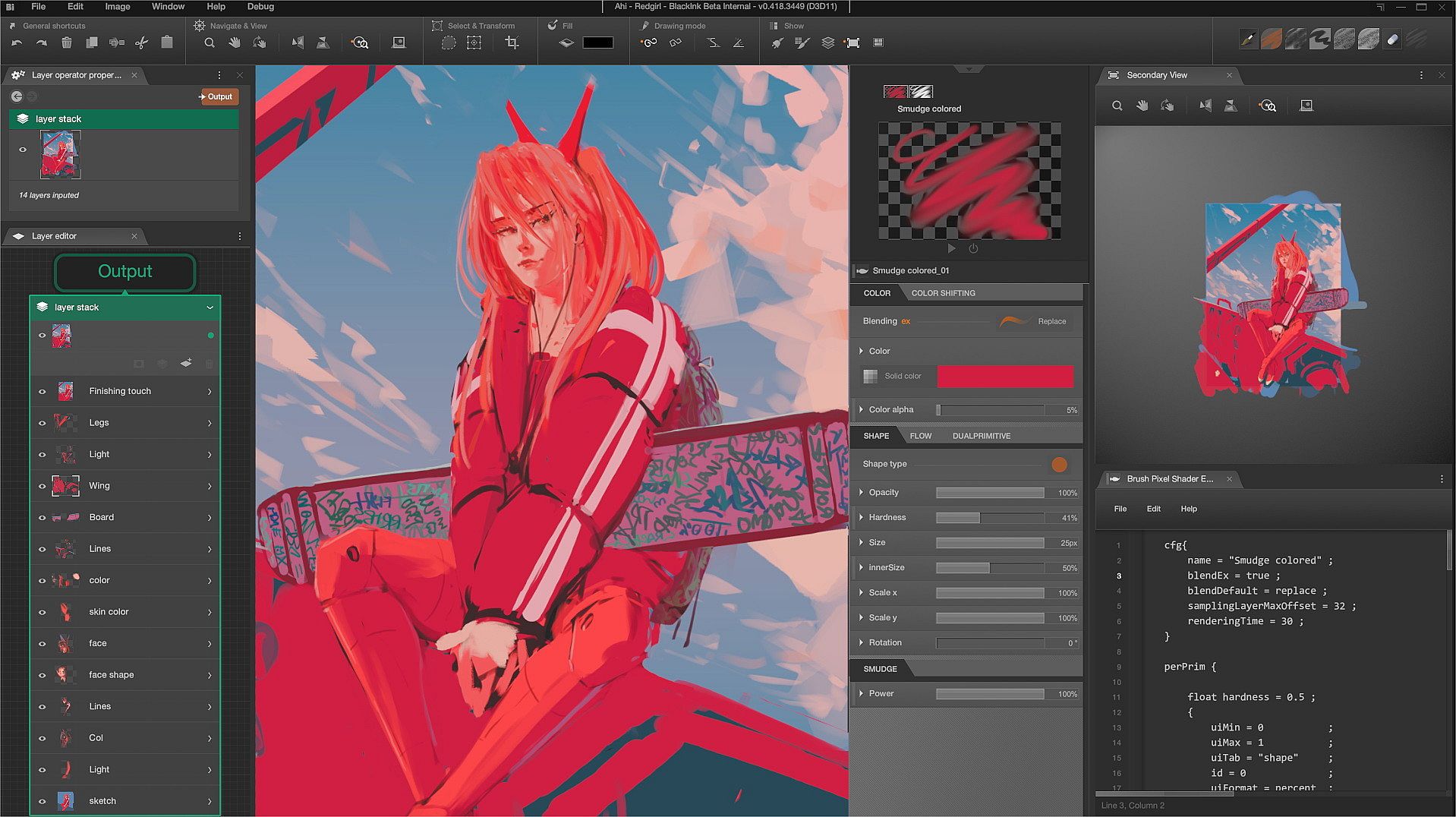Switch to the COLOR SHIFTING tab
This screenshot has height=817, width=1456.
point(943,293)
